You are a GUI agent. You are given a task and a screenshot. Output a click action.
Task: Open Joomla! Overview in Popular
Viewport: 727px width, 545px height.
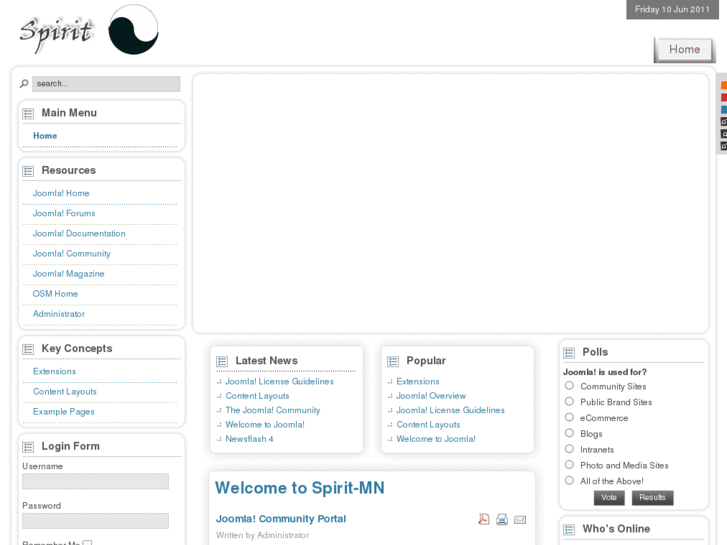point(431,396)
